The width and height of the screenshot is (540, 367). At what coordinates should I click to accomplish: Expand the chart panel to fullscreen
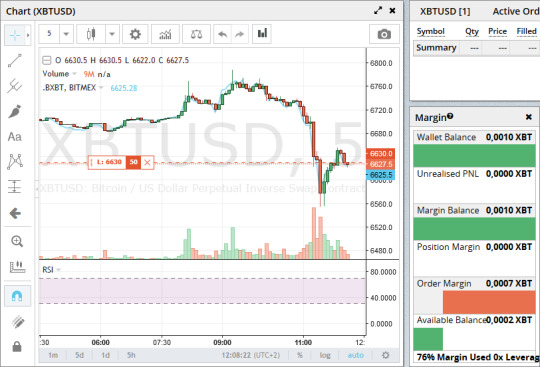coord(378,11)
